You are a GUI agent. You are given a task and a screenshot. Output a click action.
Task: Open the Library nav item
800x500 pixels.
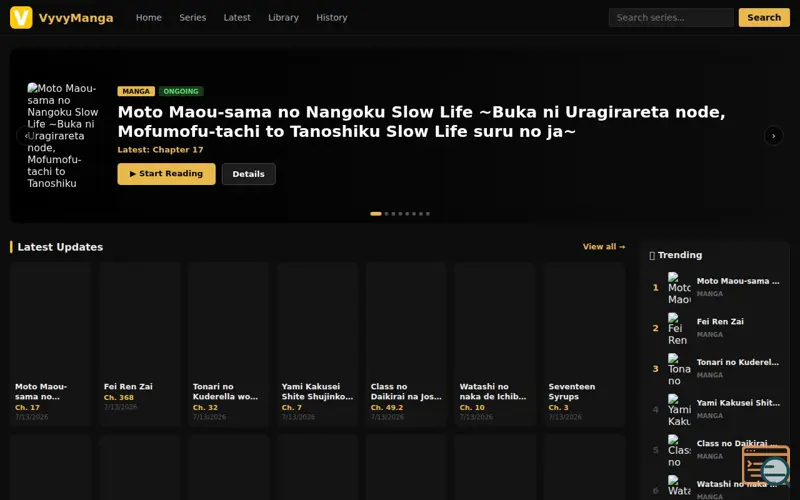tap(283, 17)
